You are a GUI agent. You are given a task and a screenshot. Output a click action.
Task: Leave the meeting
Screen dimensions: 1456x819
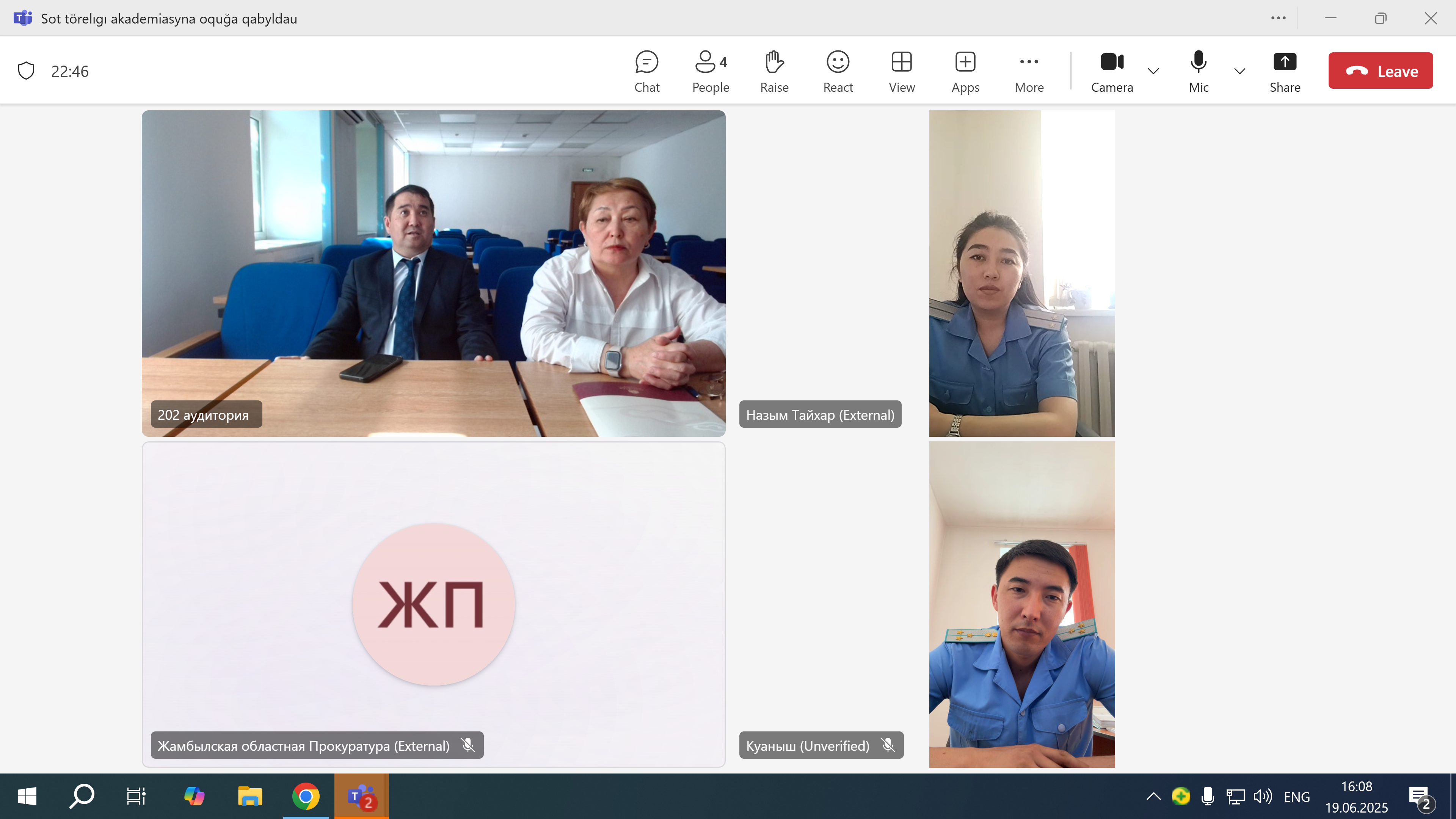1380,71
